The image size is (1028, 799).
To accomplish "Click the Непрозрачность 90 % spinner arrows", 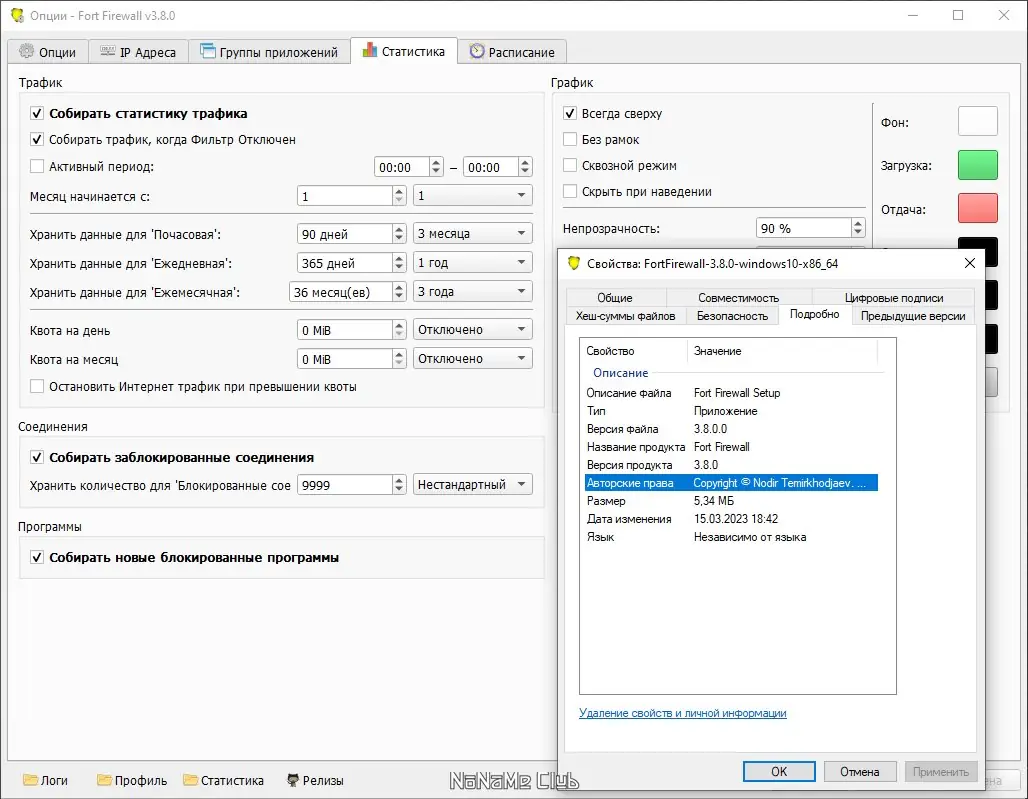I will tap(858, 228).
